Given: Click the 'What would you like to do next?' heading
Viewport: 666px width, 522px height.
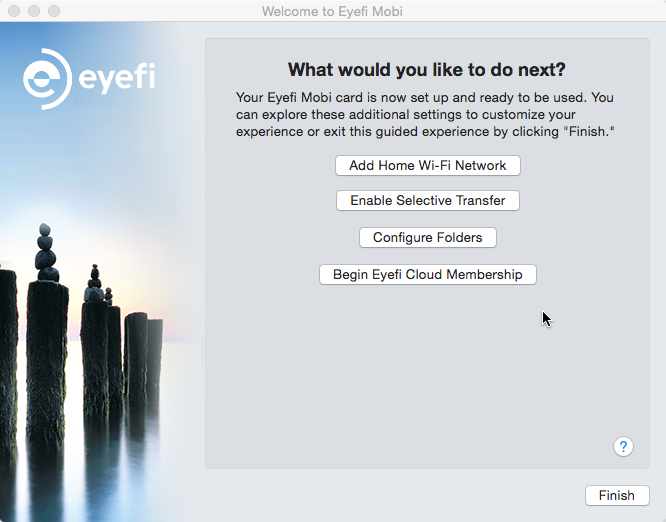Looking at the screenshot, I should pyautogui.click(x=427, y=70).
